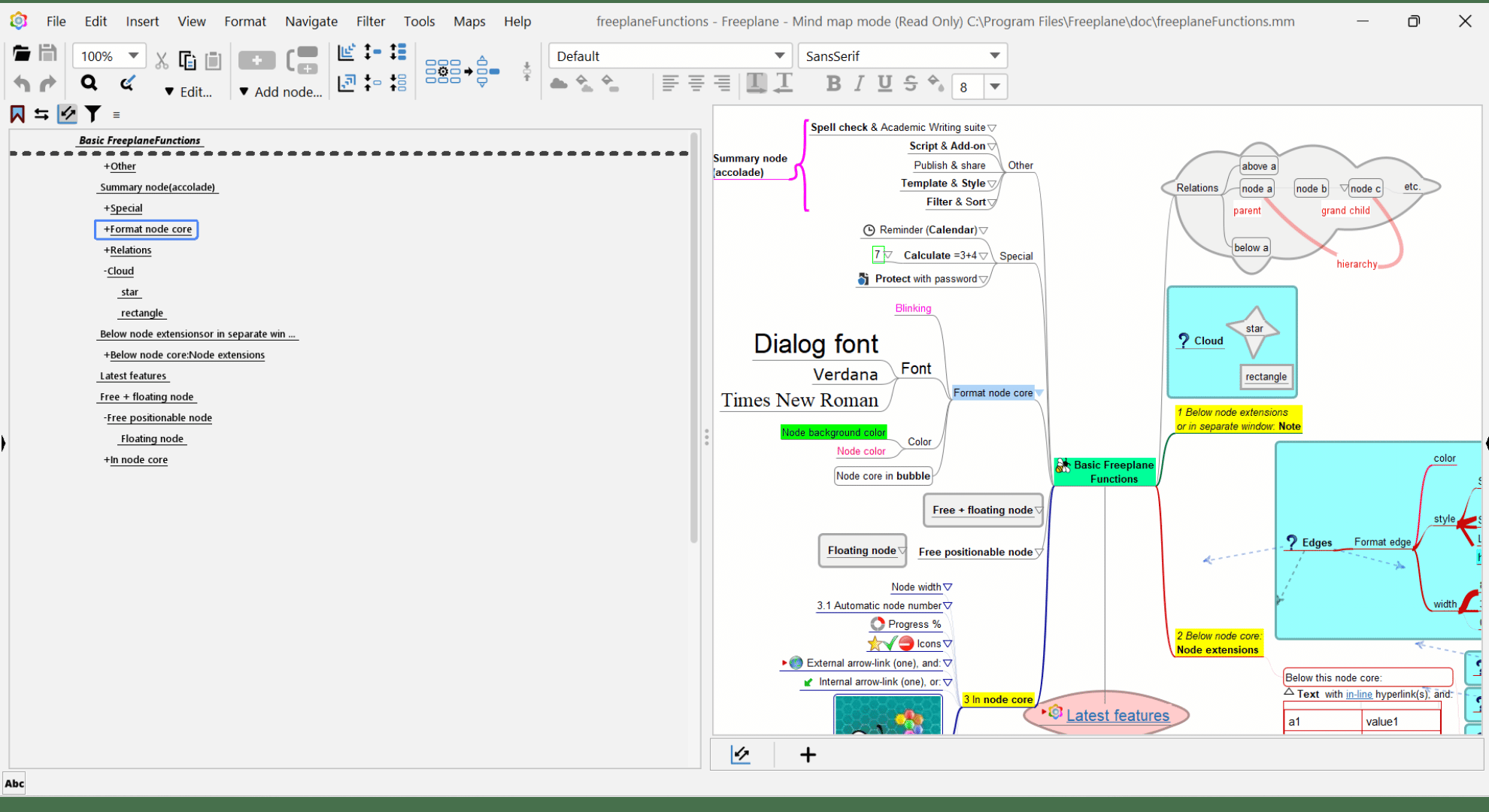Toggle bold formatting
The height and width of the screenshot is (812, 1489).
click(x=833, y=83)
